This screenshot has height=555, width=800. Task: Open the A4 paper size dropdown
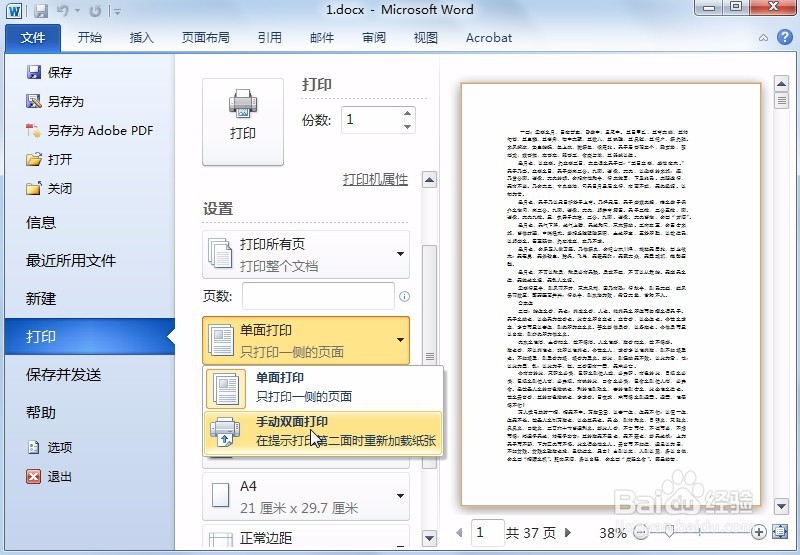point(306,496)
